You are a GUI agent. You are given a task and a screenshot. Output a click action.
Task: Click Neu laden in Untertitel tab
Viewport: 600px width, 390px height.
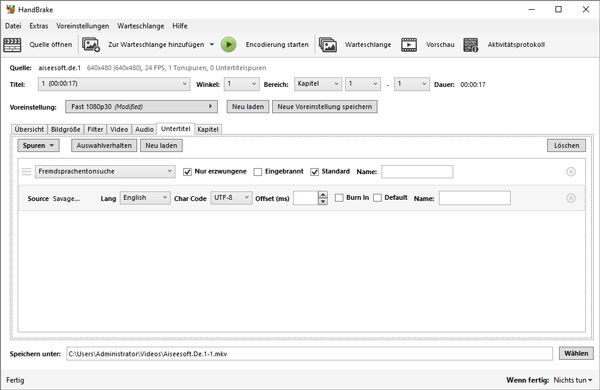161,145
